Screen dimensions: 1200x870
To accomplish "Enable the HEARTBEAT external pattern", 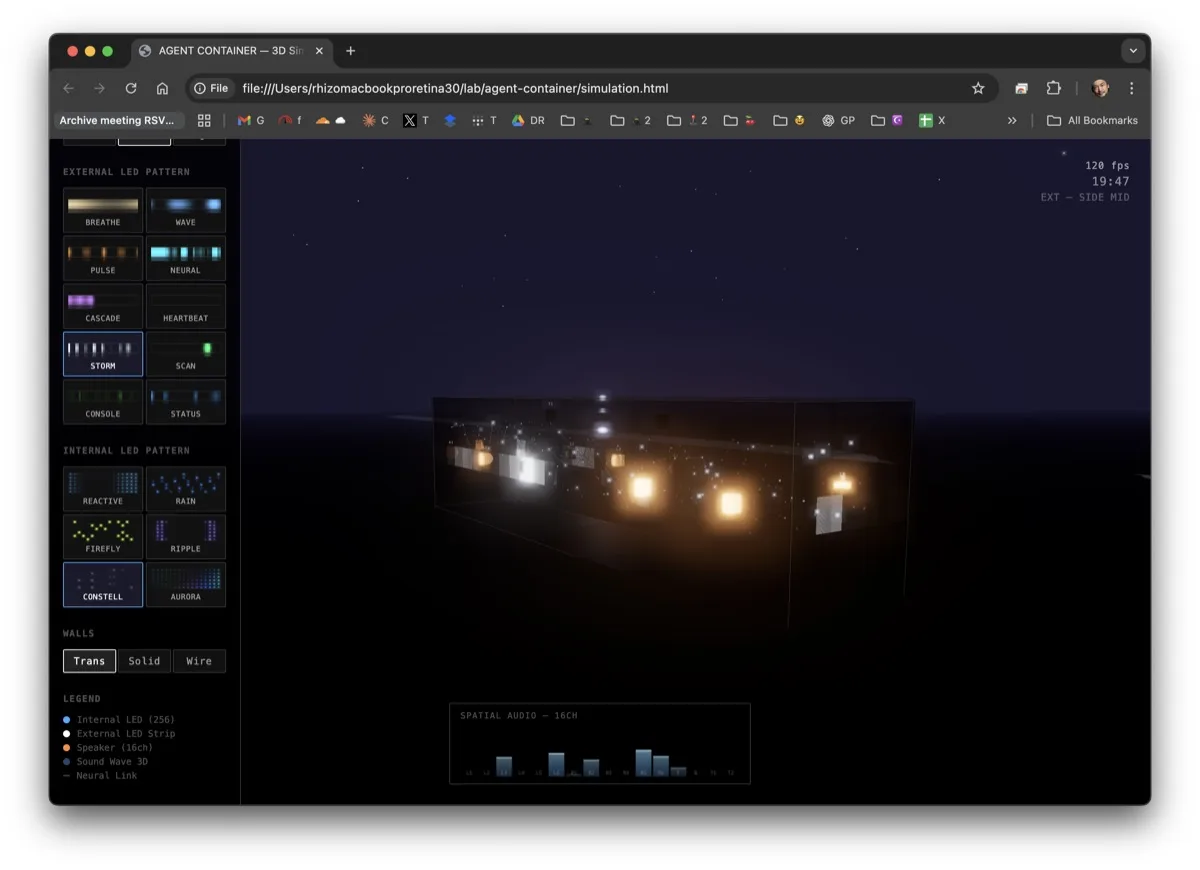I will tap(186, 306).
